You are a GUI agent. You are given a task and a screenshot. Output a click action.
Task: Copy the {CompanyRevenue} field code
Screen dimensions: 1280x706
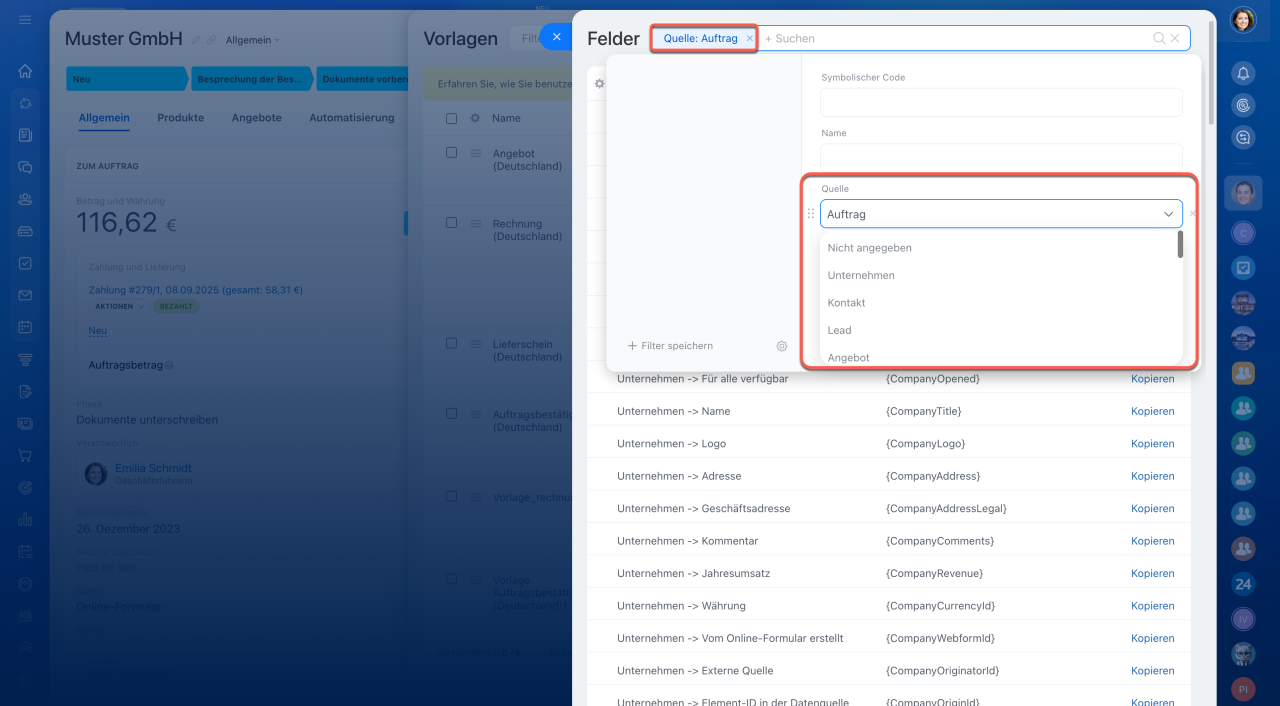pos(1152,574)
